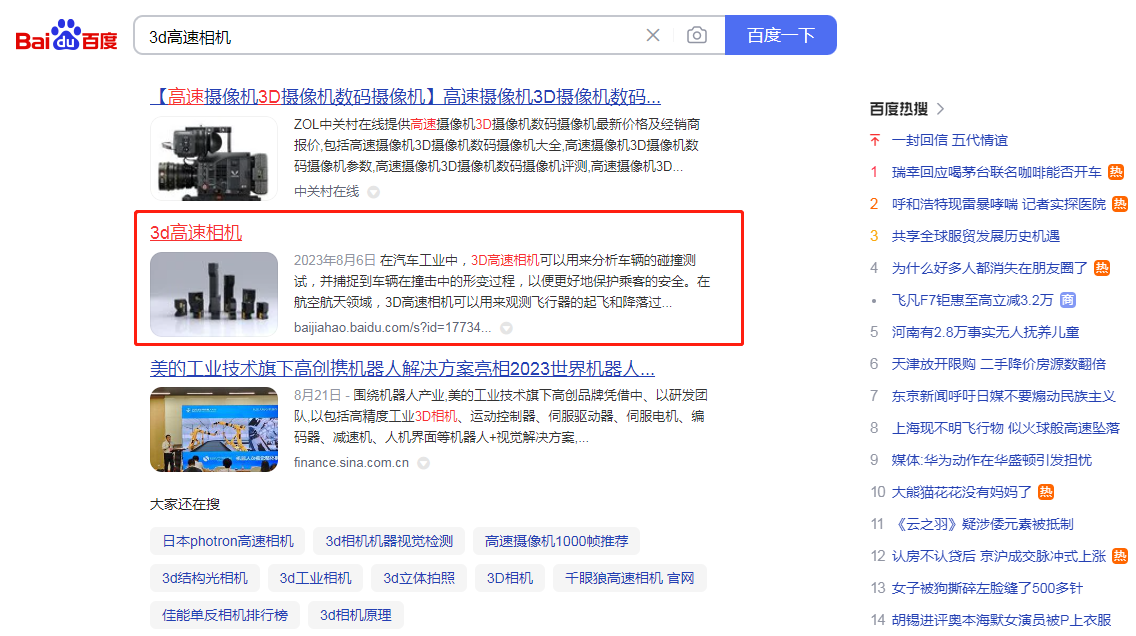Click the Baidu logo
The height and width of the screenshot is (636, 1136).
(x=66, y=35)
